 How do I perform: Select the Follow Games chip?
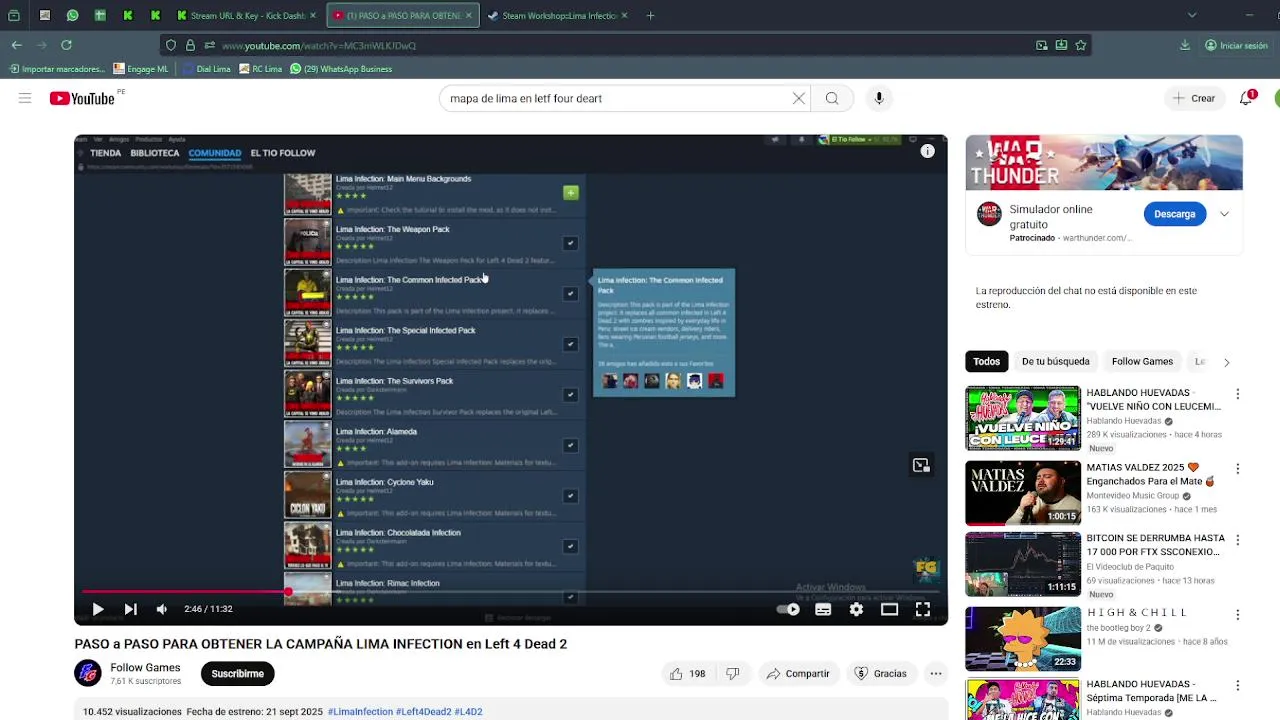click(1142, 361)
